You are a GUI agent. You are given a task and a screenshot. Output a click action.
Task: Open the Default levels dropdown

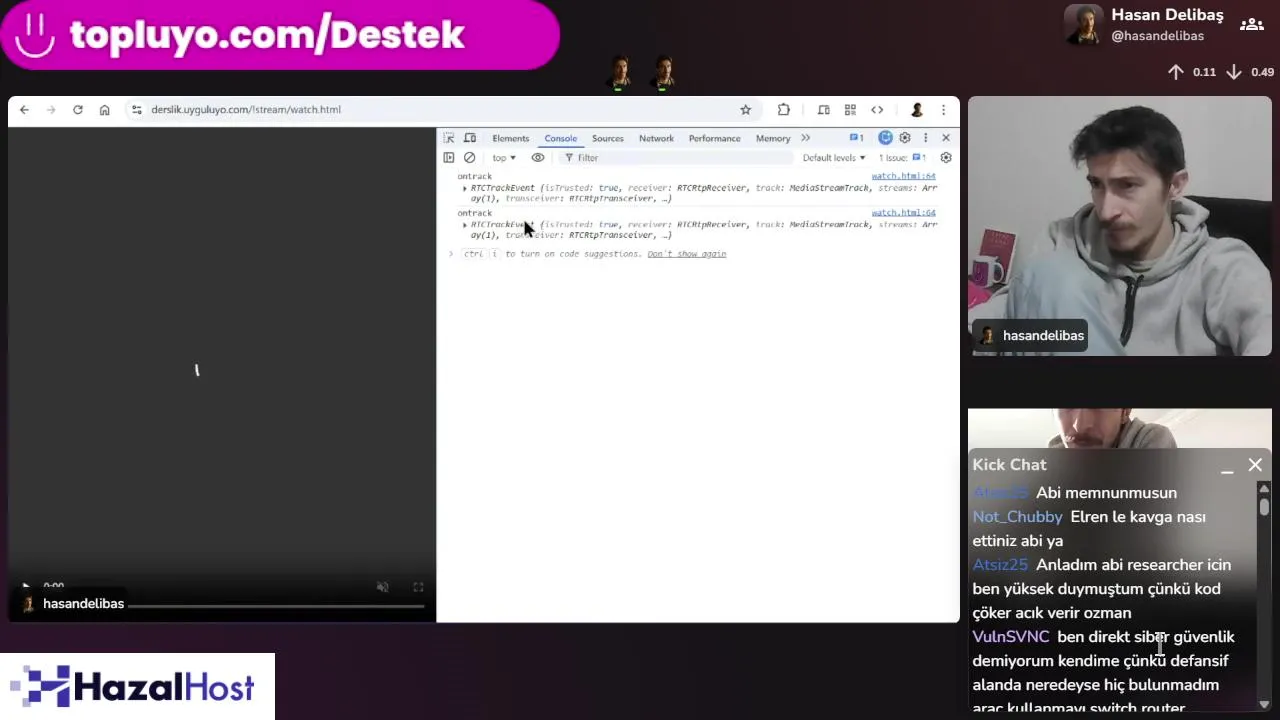(x=834, y=158)
